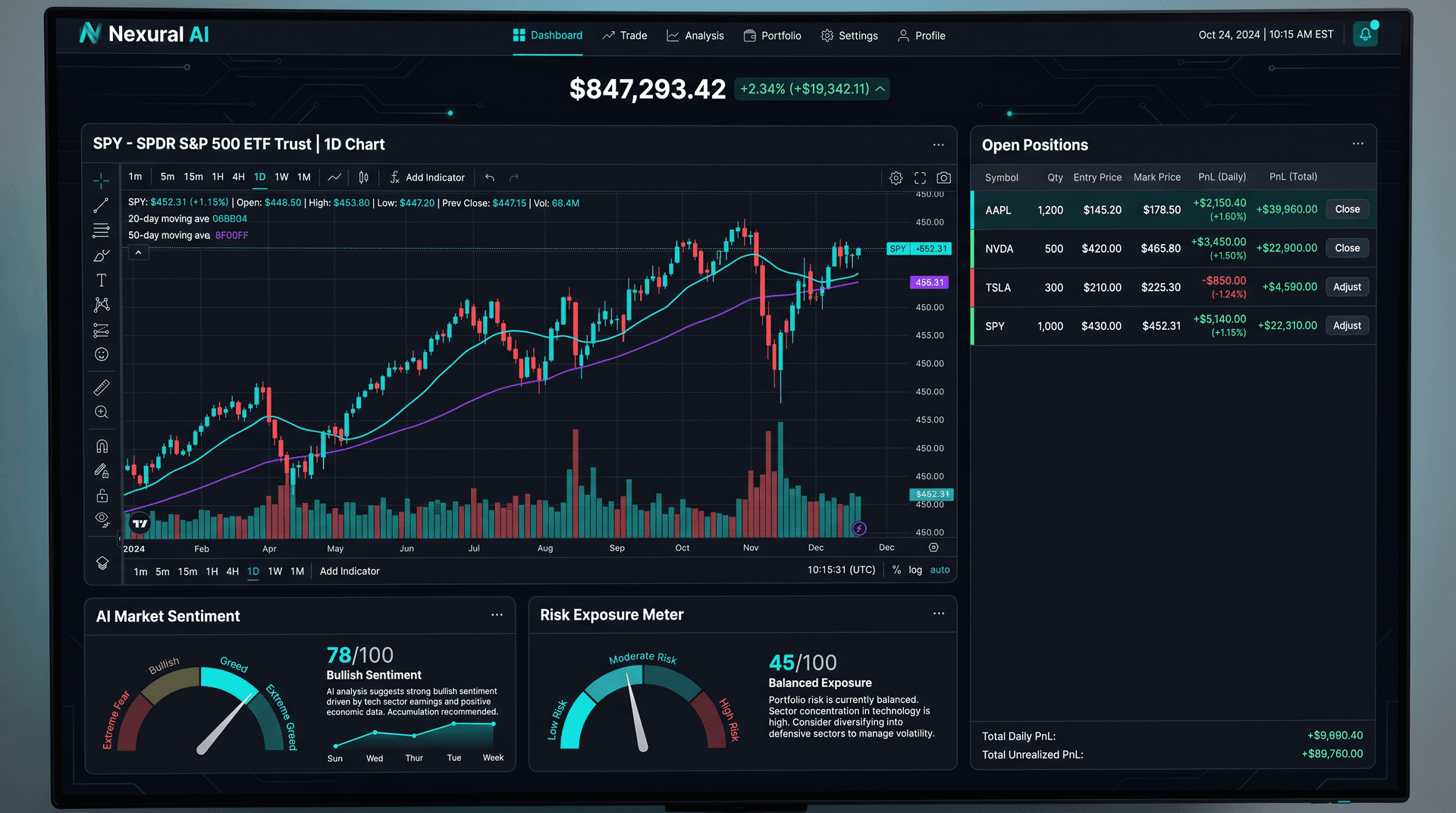
Task: Open the Profile tab
Action: click(921, 35)
